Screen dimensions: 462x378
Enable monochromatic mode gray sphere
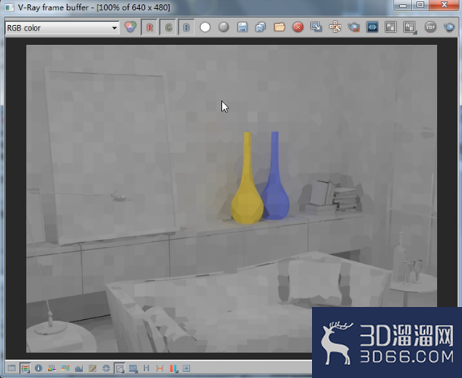click(x=224, y=27)
